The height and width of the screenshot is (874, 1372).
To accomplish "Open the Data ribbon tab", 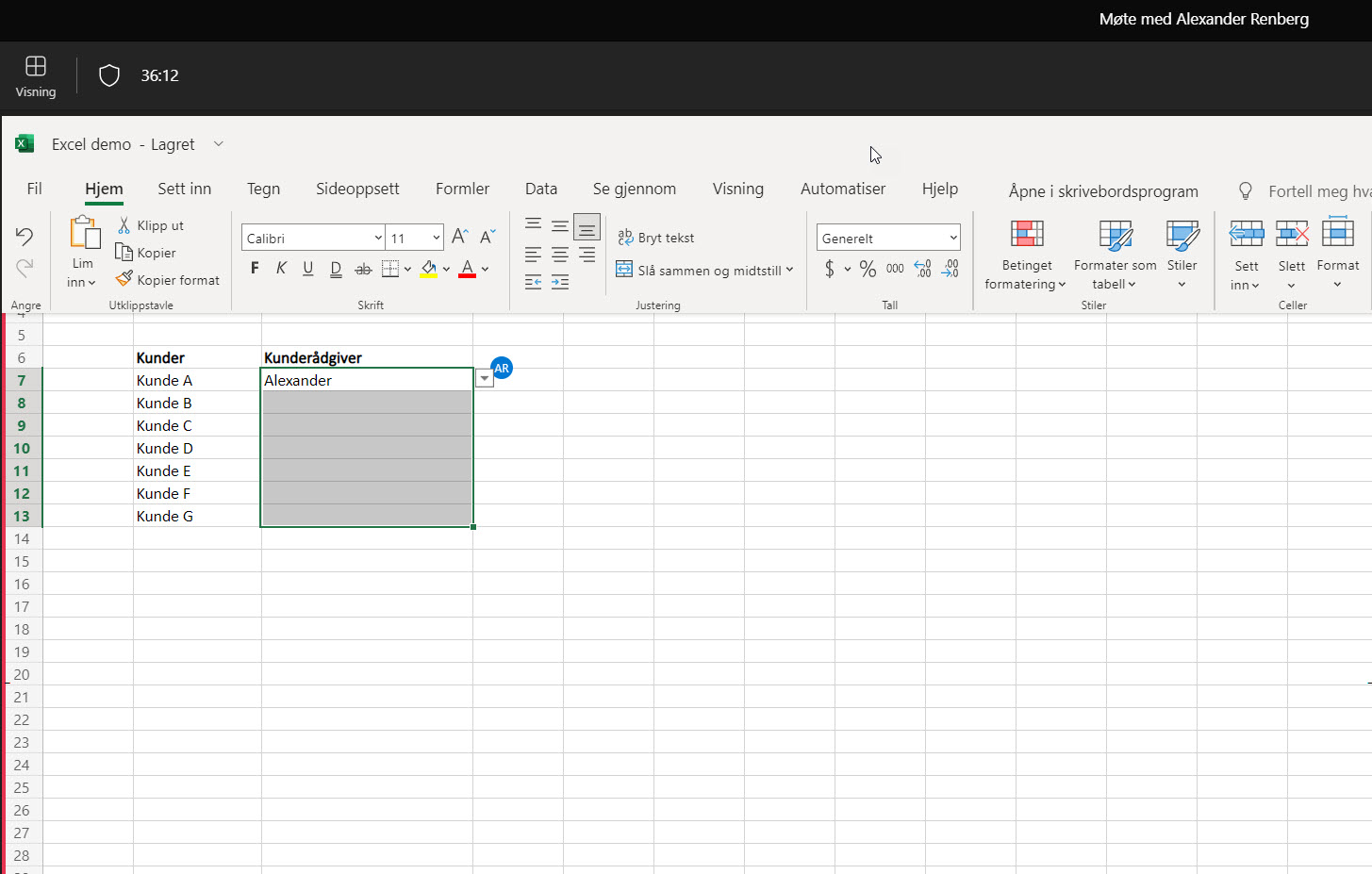I will pos(541,189).
